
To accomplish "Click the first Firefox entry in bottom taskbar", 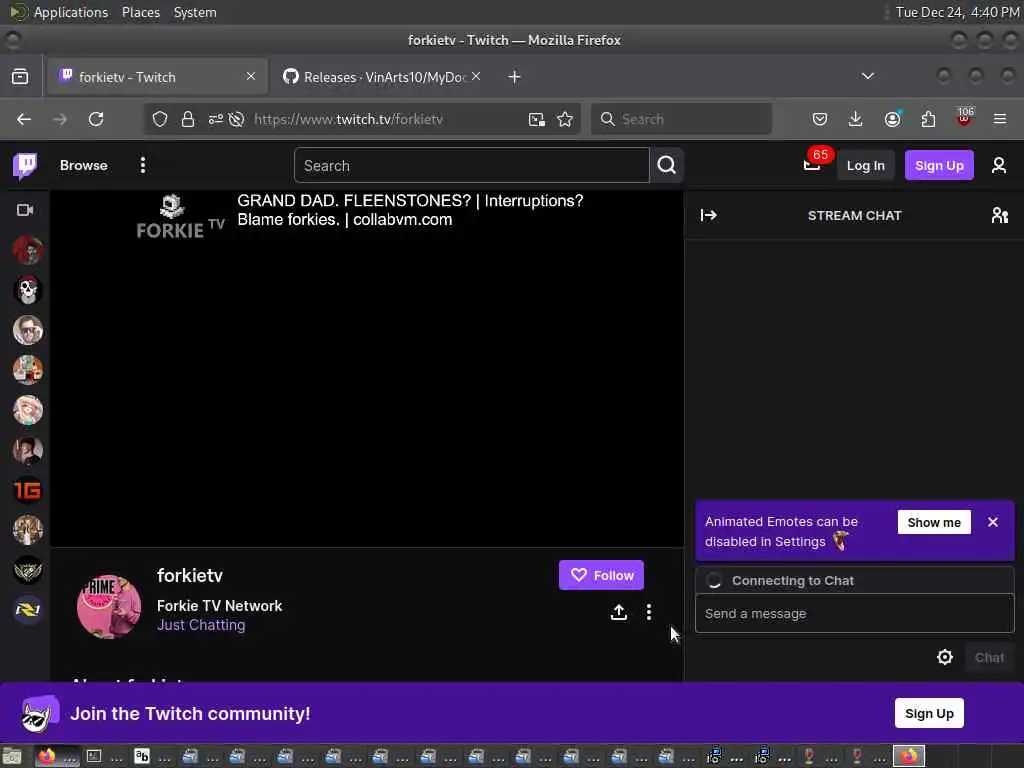I will [57, 756].
